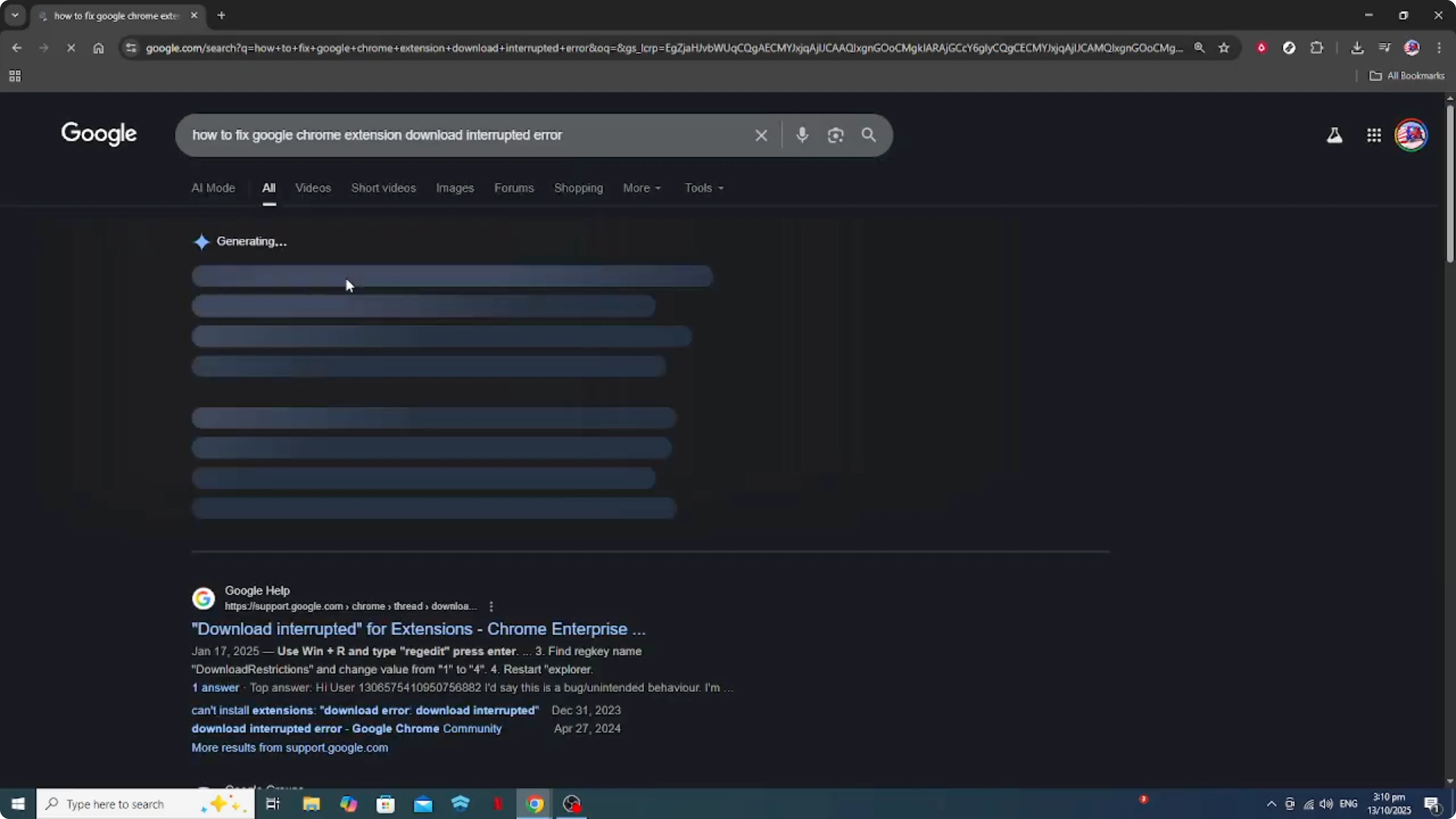Viewport: 1456px width, 819px height.
Task: Open the More search filters dropdown
Action: tap(641, 188)
